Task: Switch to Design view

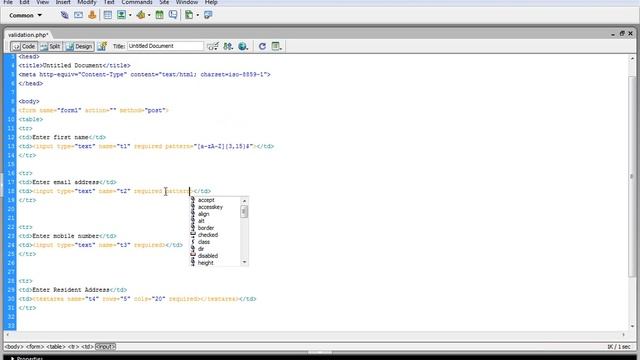Action: click(80, 47)
